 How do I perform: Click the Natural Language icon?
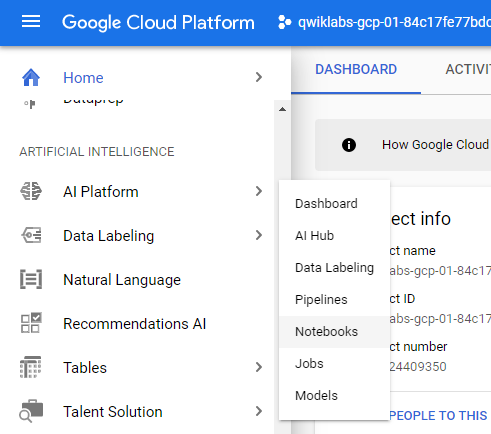point(31,279)
